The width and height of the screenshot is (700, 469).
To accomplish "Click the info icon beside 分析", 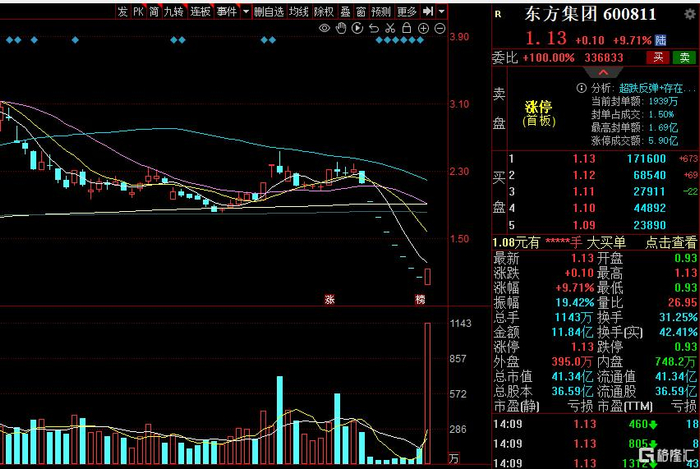I will coord(581,87).
